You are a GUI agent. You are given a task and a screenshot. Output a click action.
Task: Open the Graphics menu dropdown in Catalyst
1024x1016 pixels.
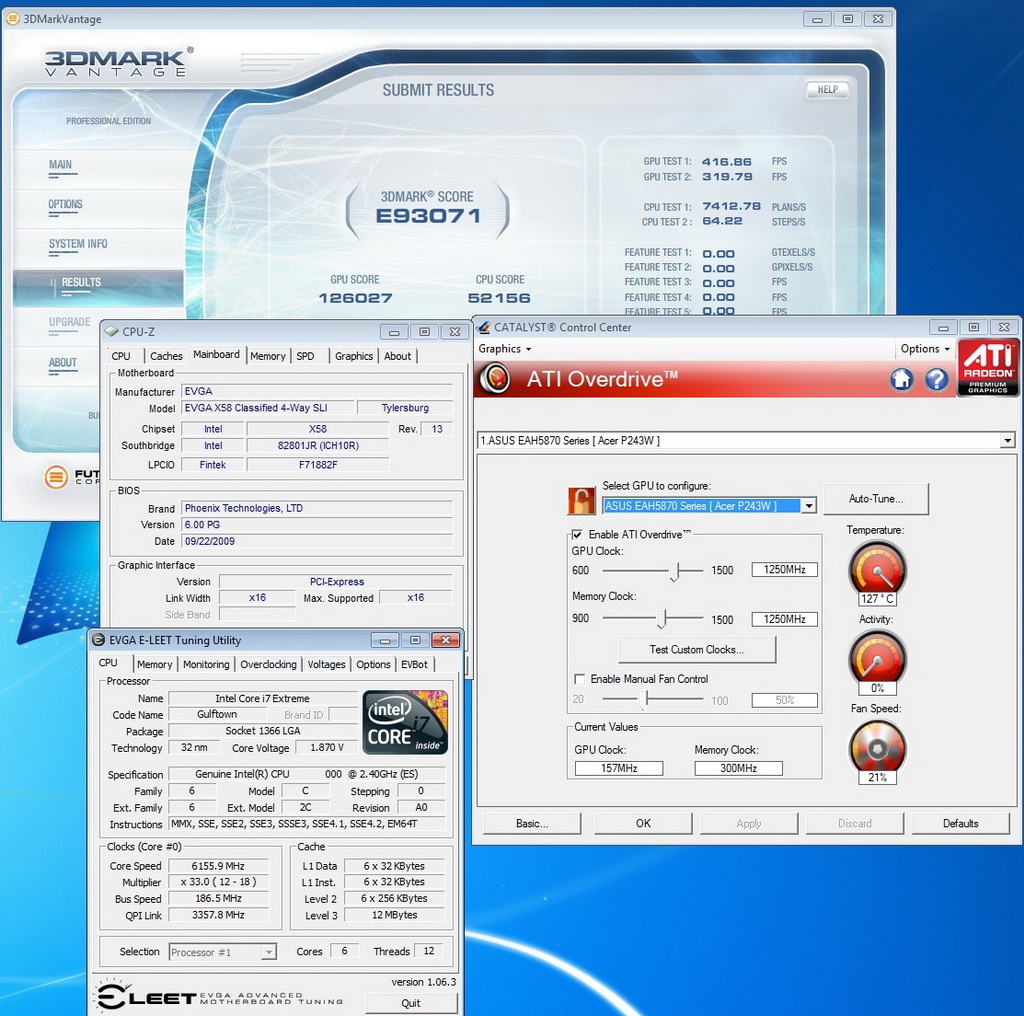[504, 349]
